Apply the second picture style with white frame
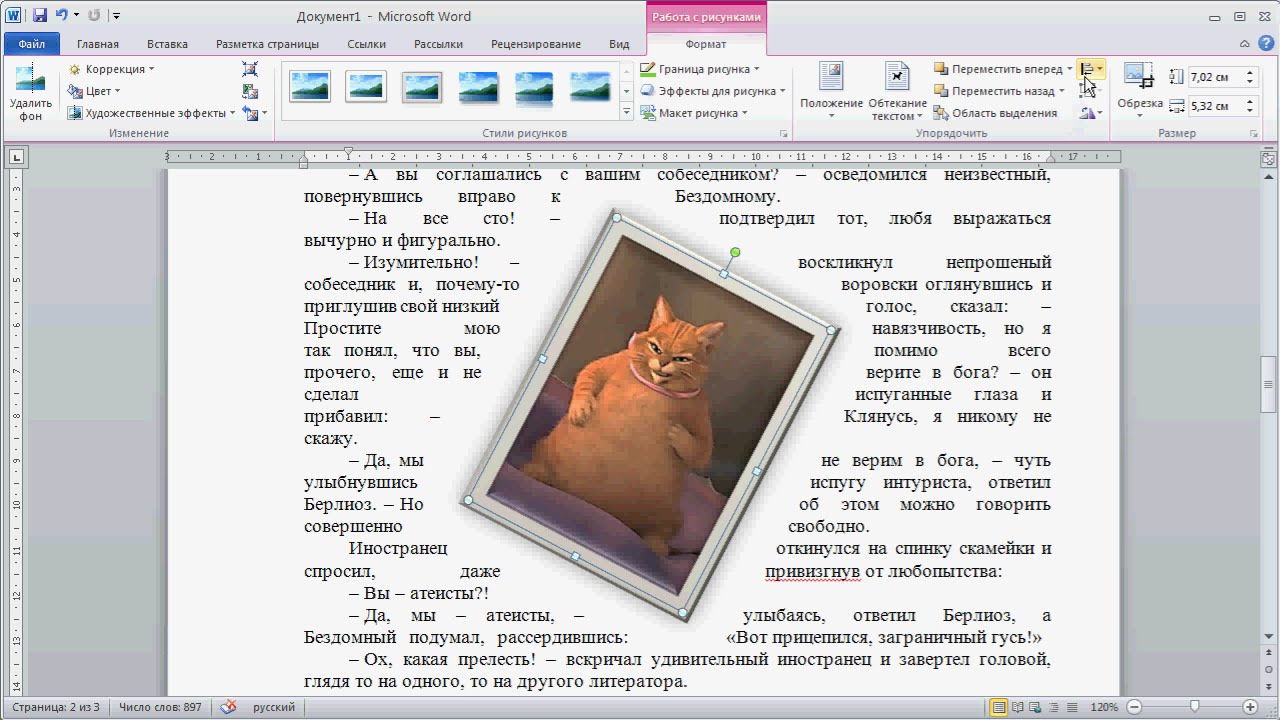This screenshot has height=720, width=1280. tap(366, 87)
